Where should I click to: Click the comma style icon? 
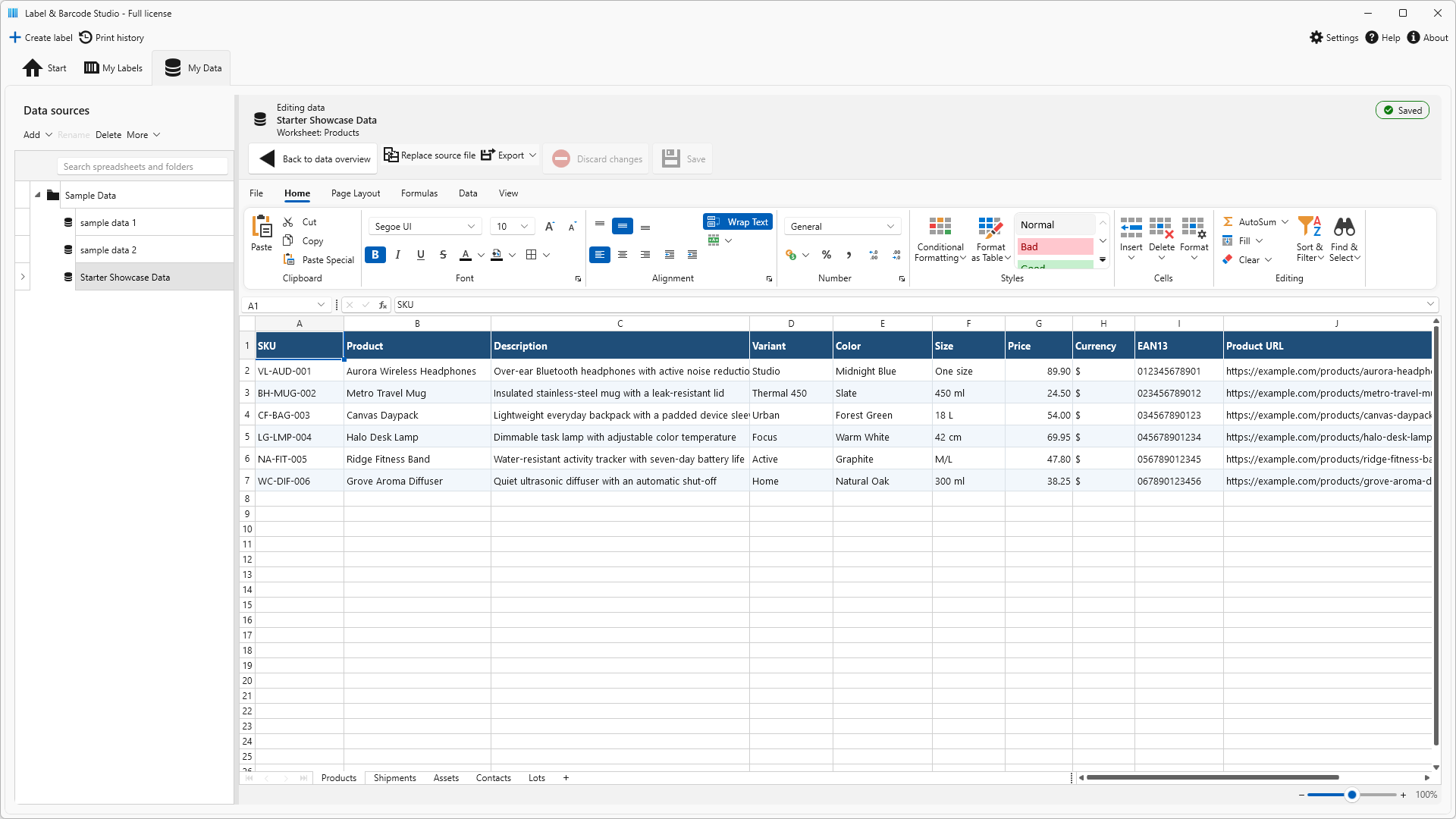click(x=849, y=255)
